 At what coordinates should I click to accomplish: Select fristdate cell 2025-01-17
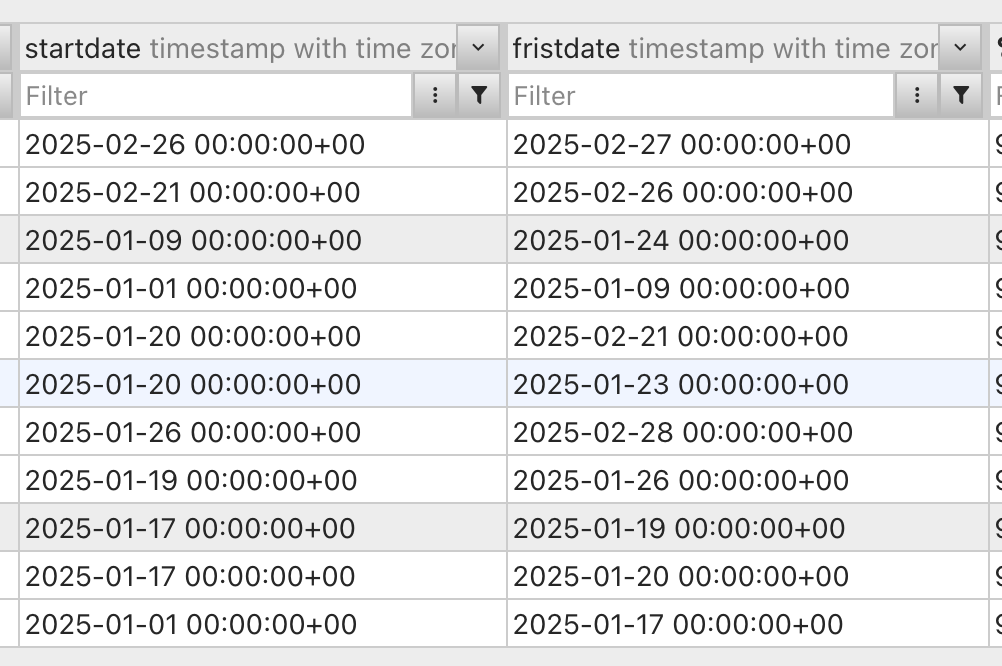[x=748, y=623]
